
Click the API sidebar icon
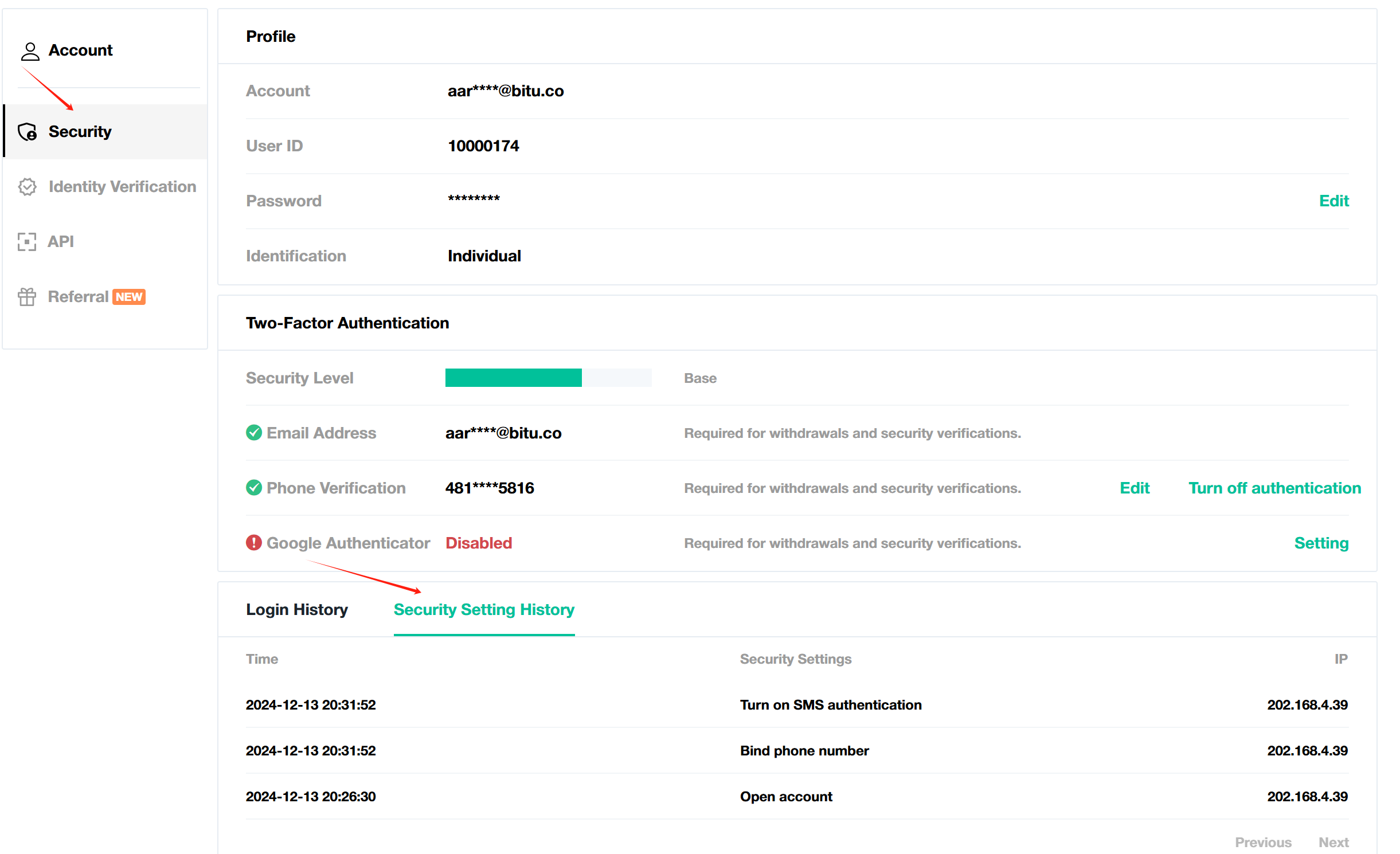coord(27,242)
